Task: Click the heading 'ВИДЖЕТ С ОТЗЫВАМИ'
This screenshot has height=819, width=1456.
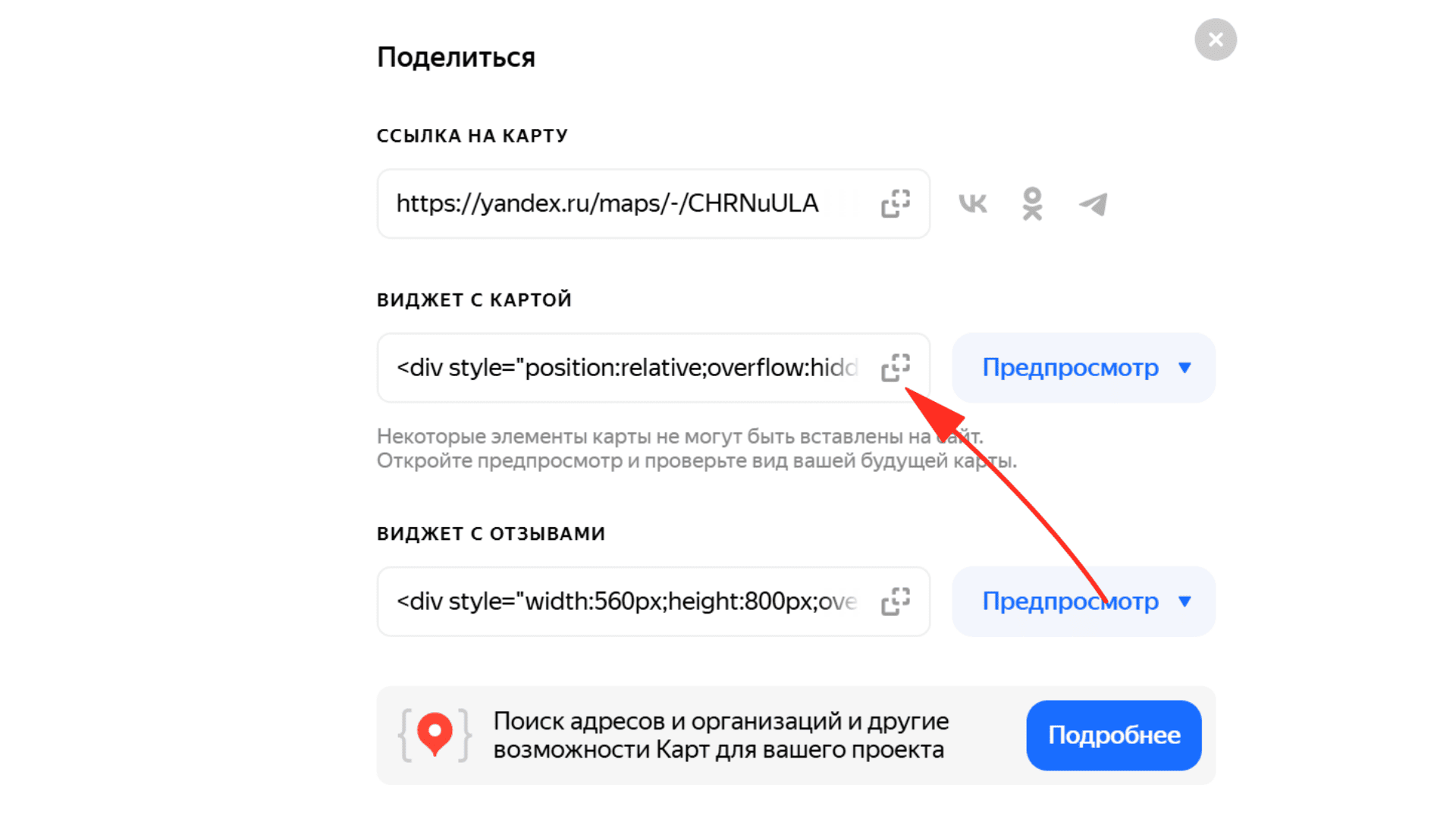Action: 491,534
